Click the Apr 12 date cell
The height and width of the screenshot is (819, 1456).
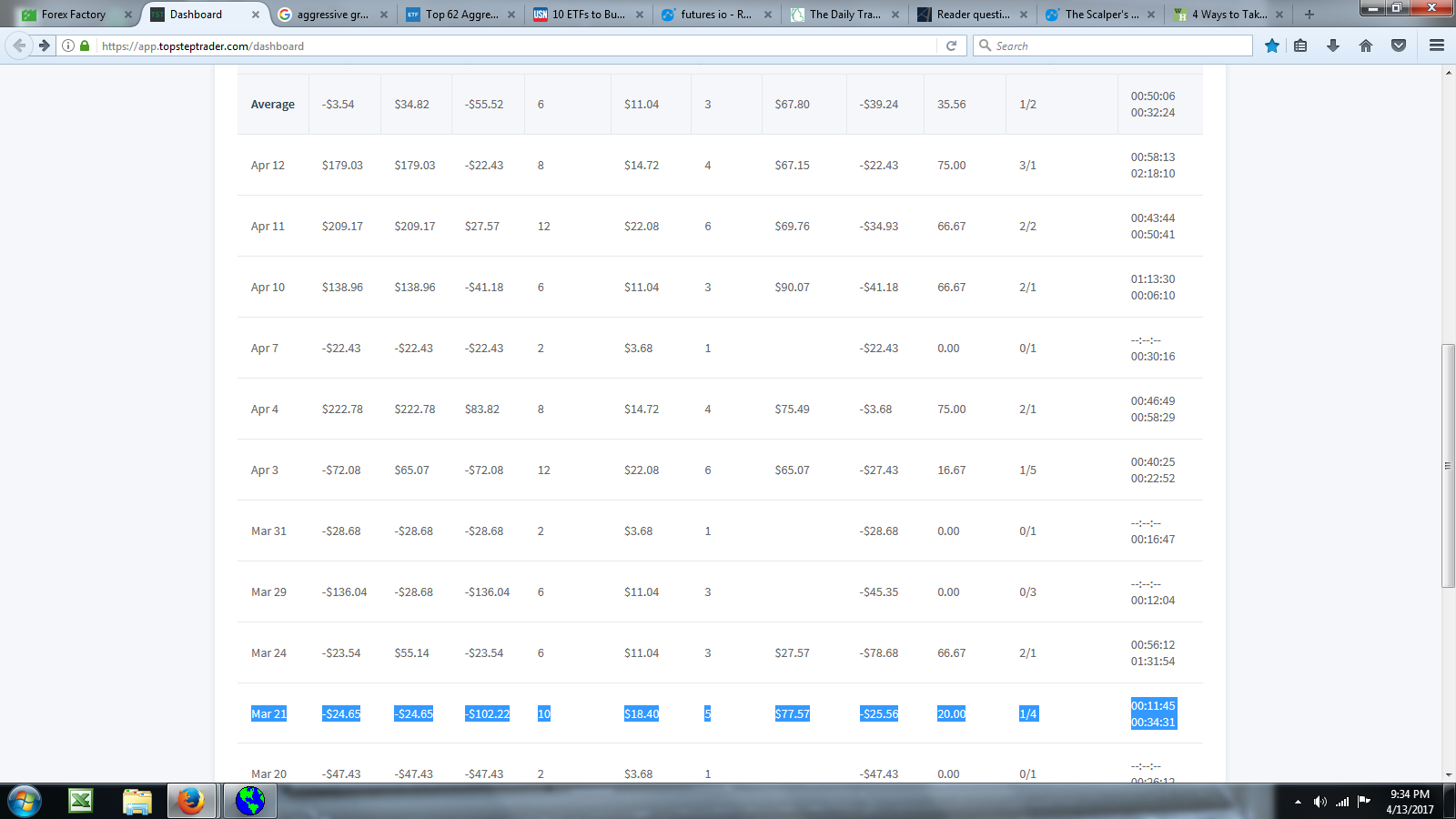pos(268,166)
